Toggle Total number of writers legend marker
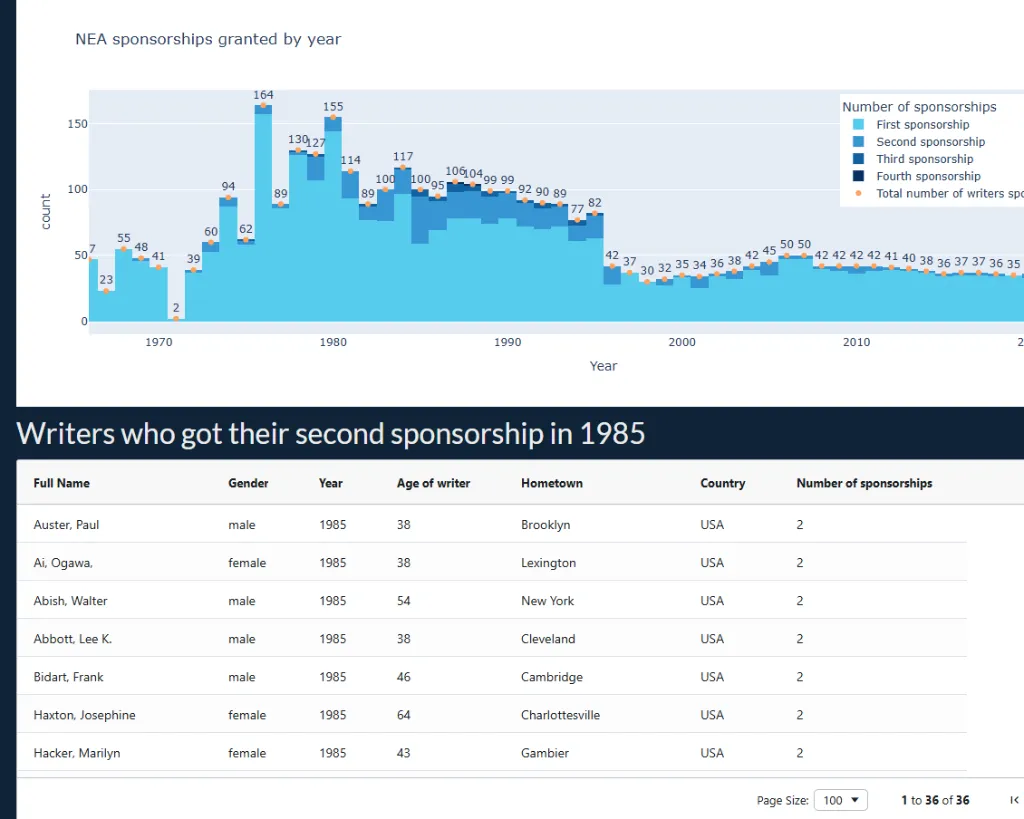 click(858, 193)
